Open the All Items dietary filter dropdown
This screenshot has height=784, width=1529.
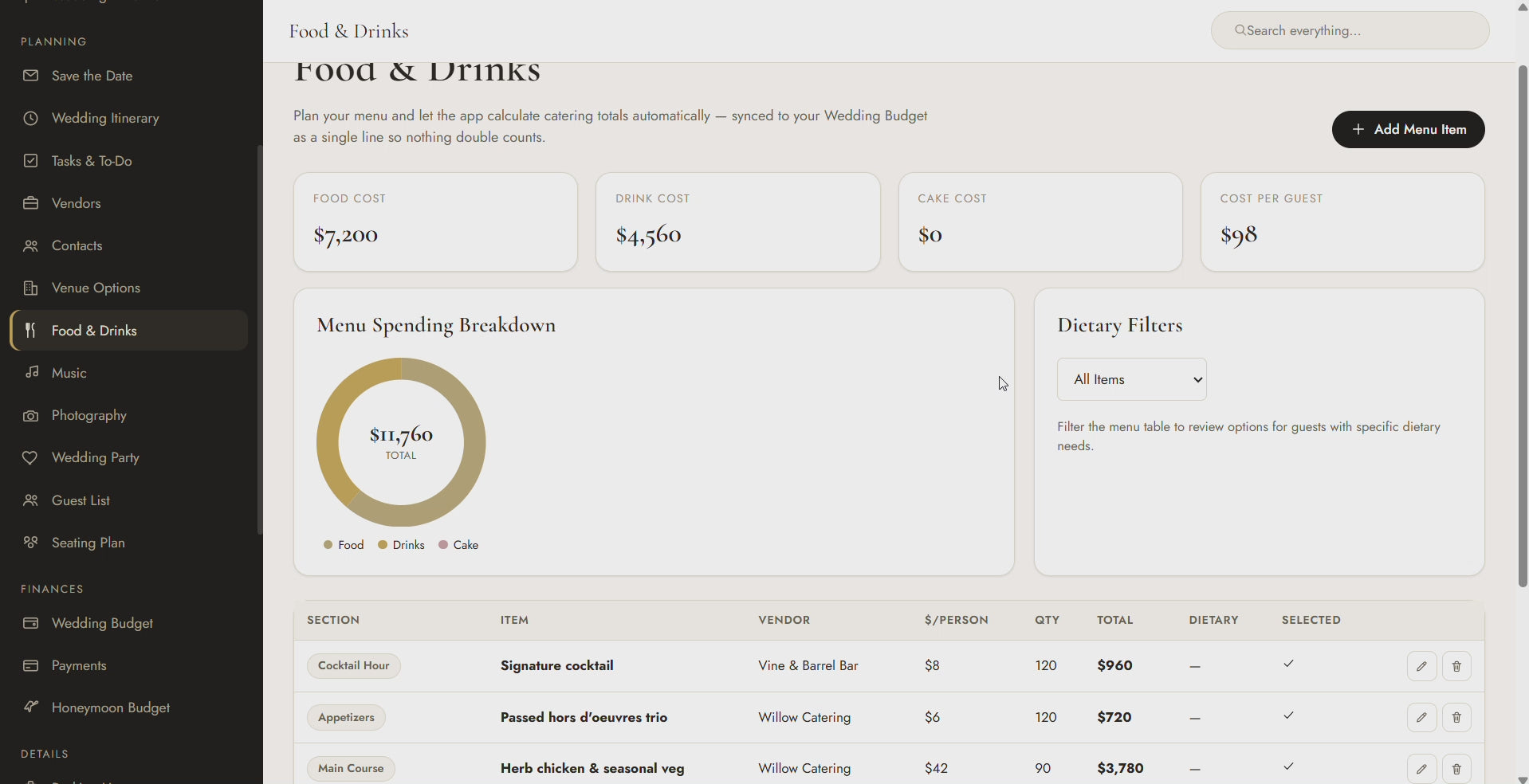tap(1131, 379)
